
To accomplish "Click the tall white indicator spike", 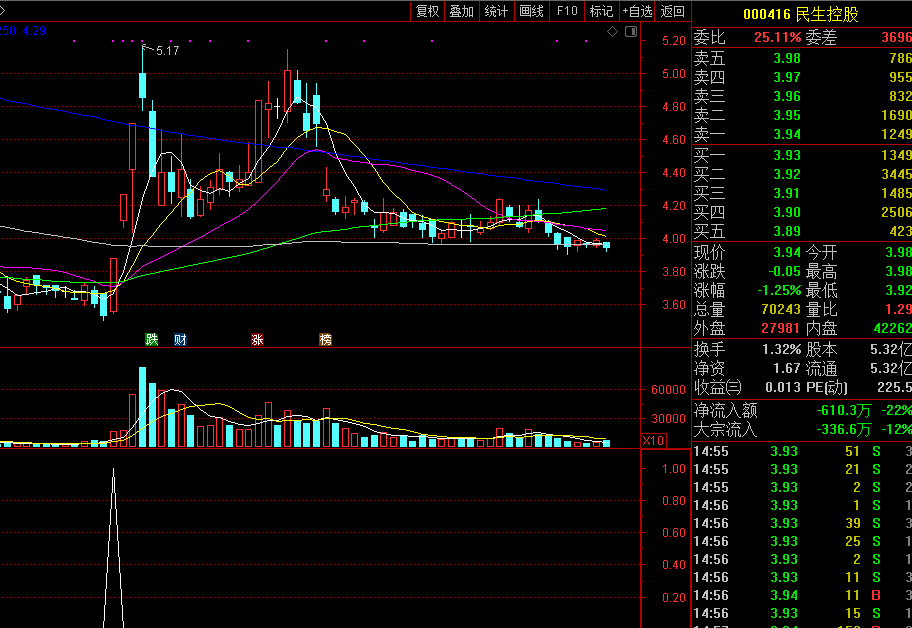I will 113,547.
